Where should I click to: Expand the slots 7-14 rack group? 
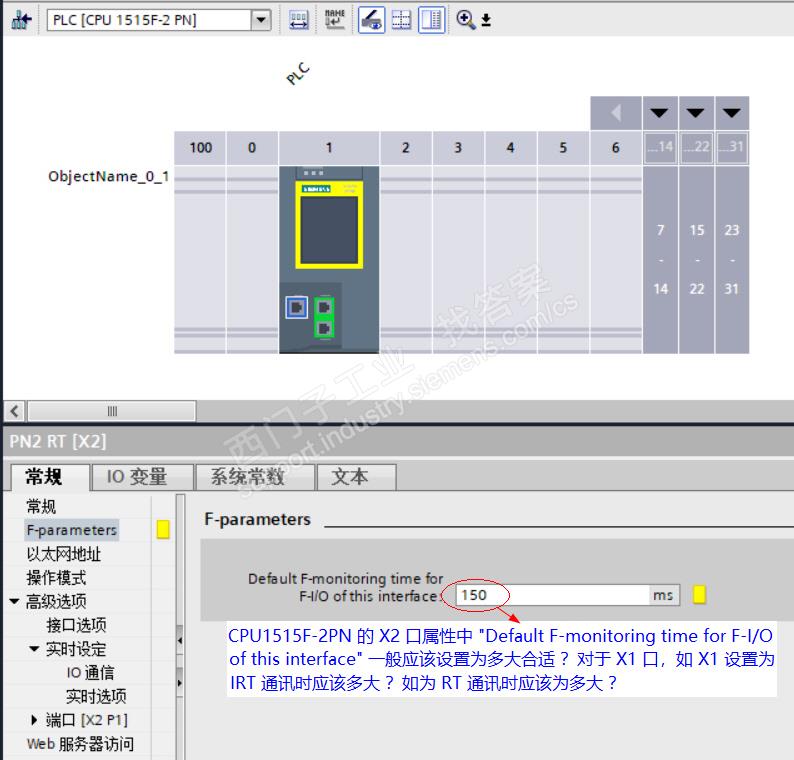(x=659, y=112)
